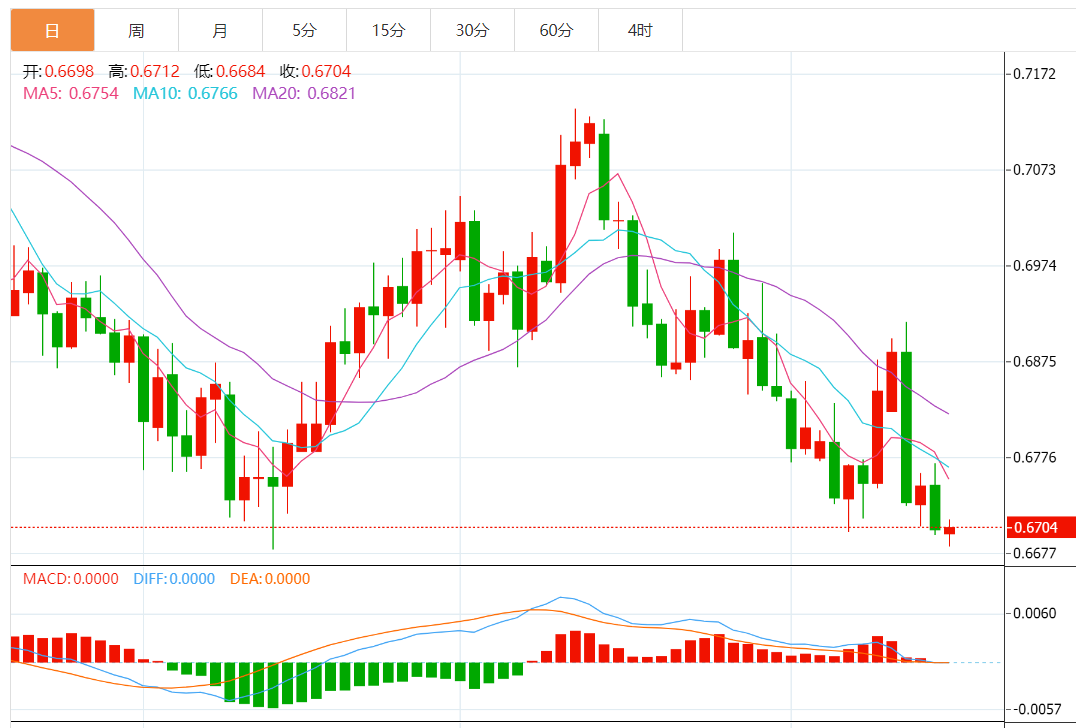Image resolution: width=1076 pixels, height=728 pixels.
Task: Click the 0.6776 price axis label
Action: click(1034, 457)
